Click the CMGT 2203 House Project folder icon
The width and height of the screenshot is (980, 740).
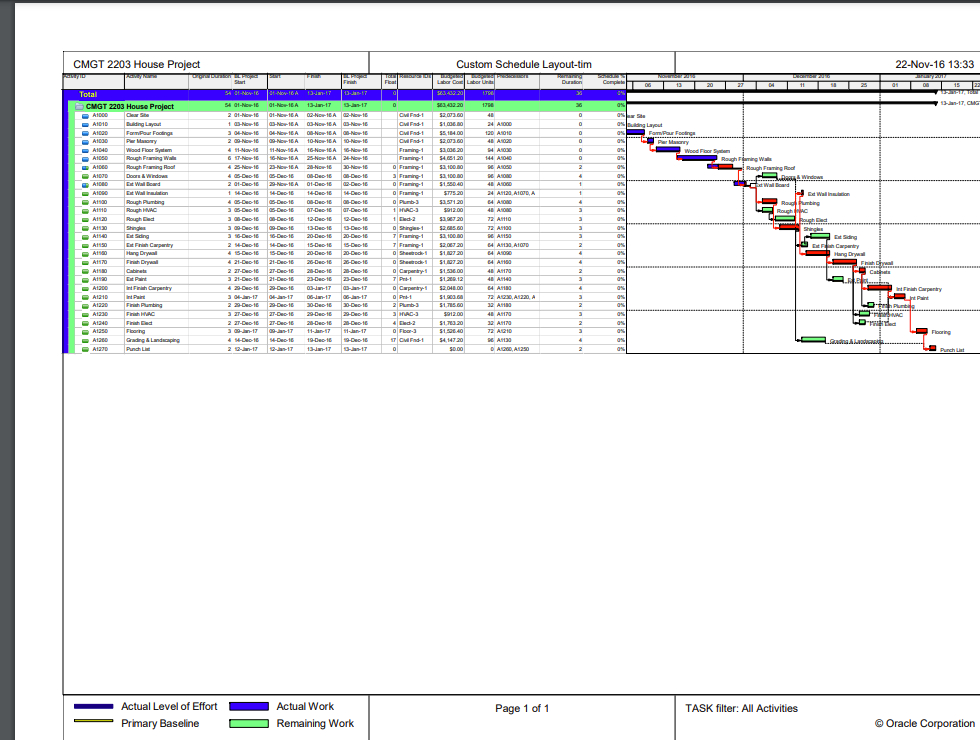78,106
